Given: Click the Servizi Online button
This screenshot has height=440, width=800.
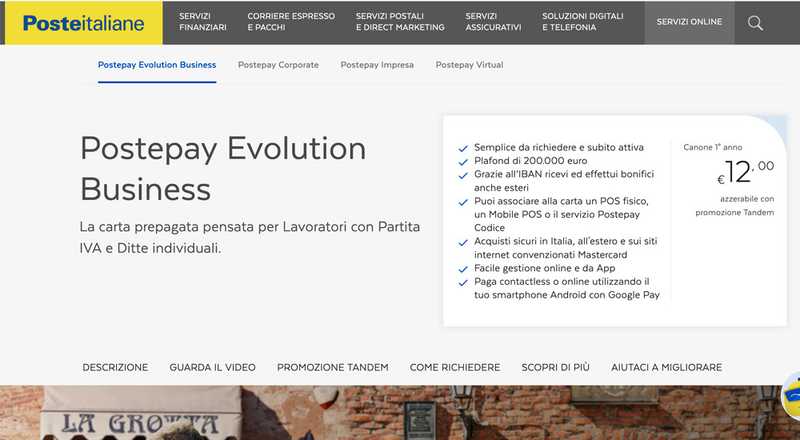Looking at the screenshot, I should 689,22.
